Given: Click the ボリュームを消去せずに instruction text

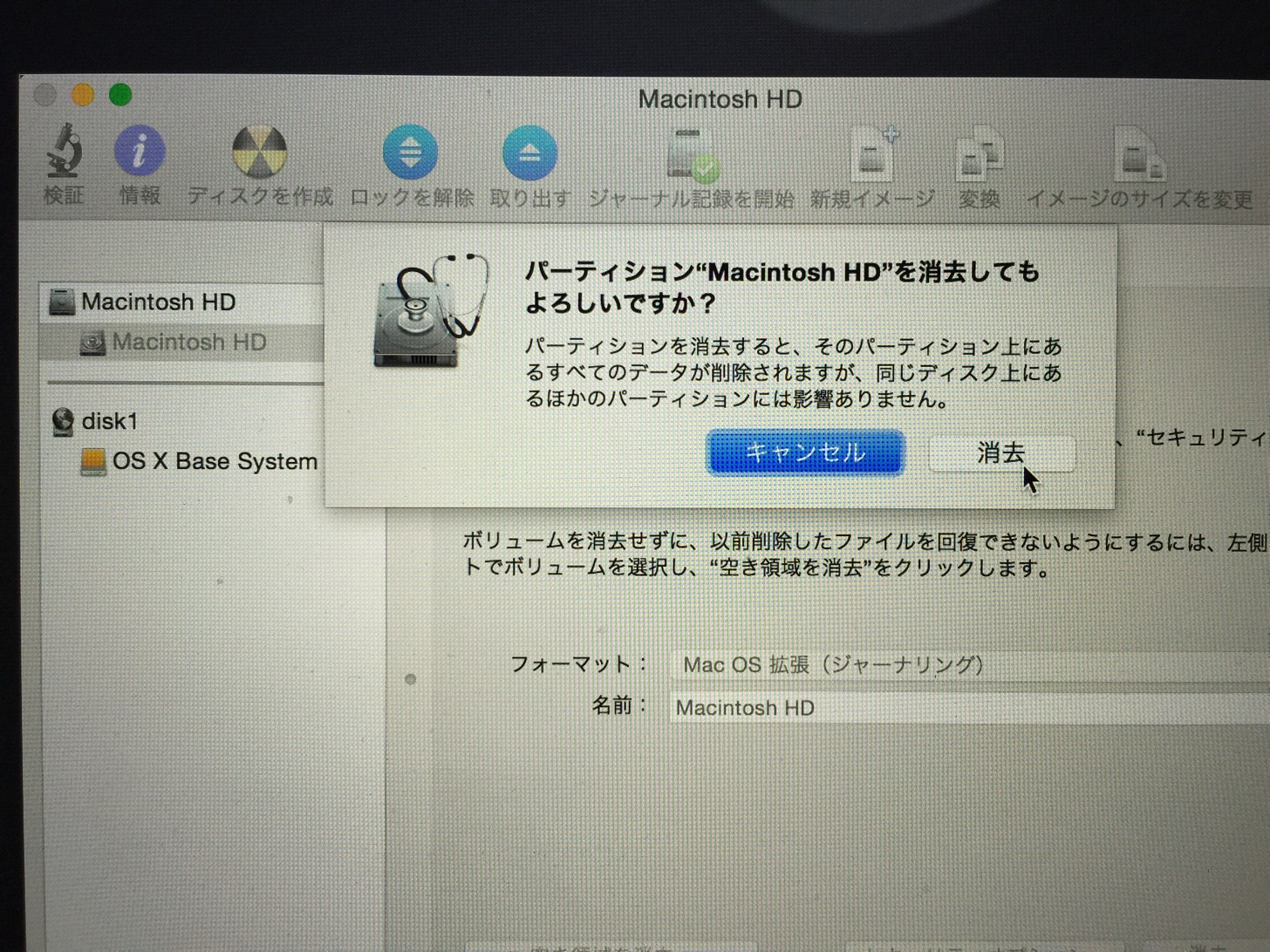Looking at the screenshot, I should pos(864,555).
